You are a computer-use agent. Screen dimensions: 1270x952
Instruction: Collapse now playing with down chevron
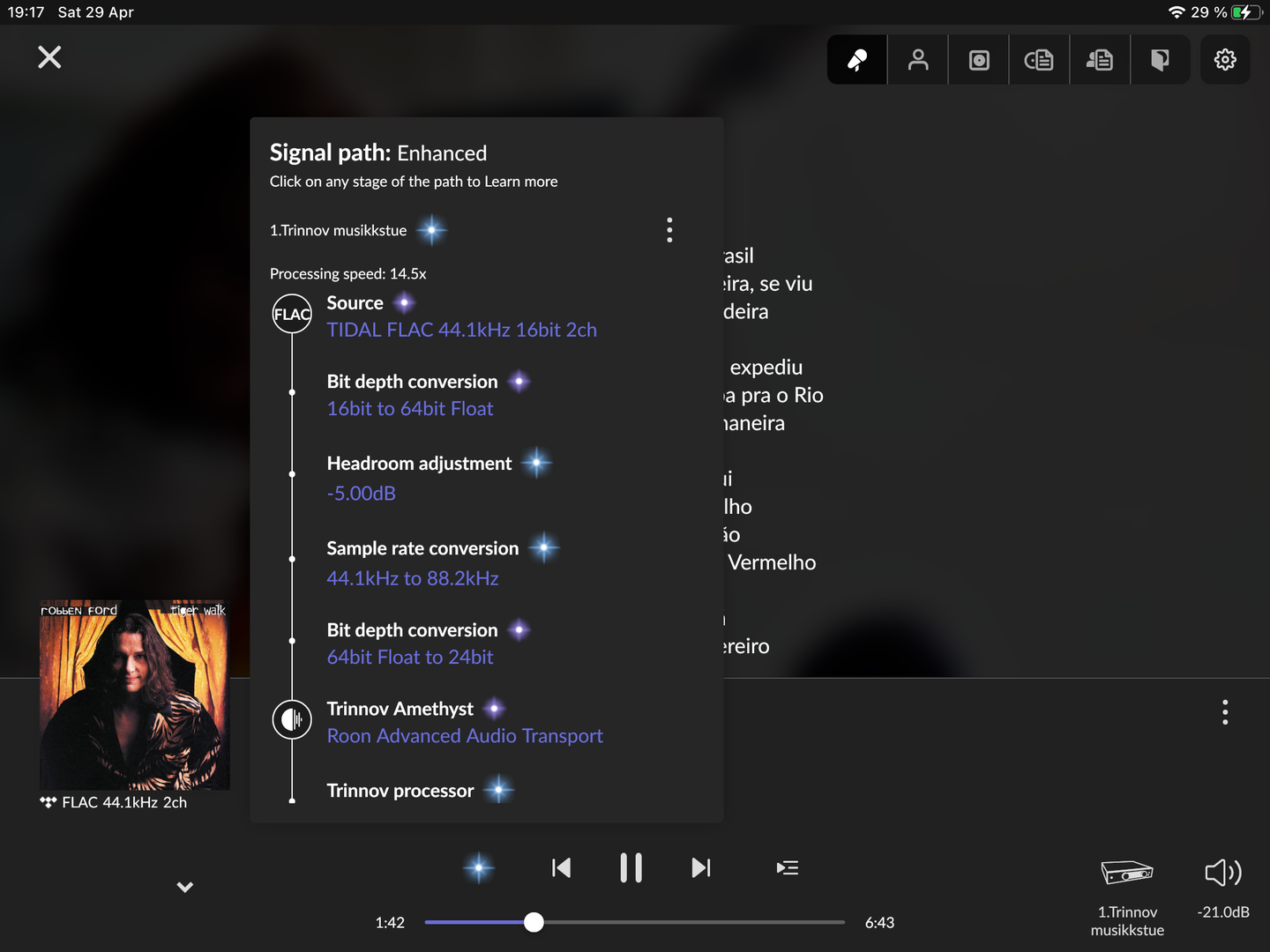[x=184, y=888]
